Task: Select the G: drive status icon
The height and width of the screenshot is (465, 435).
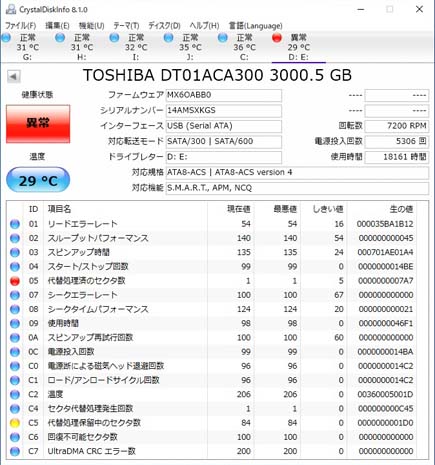Action: click(x=6, y=38)
